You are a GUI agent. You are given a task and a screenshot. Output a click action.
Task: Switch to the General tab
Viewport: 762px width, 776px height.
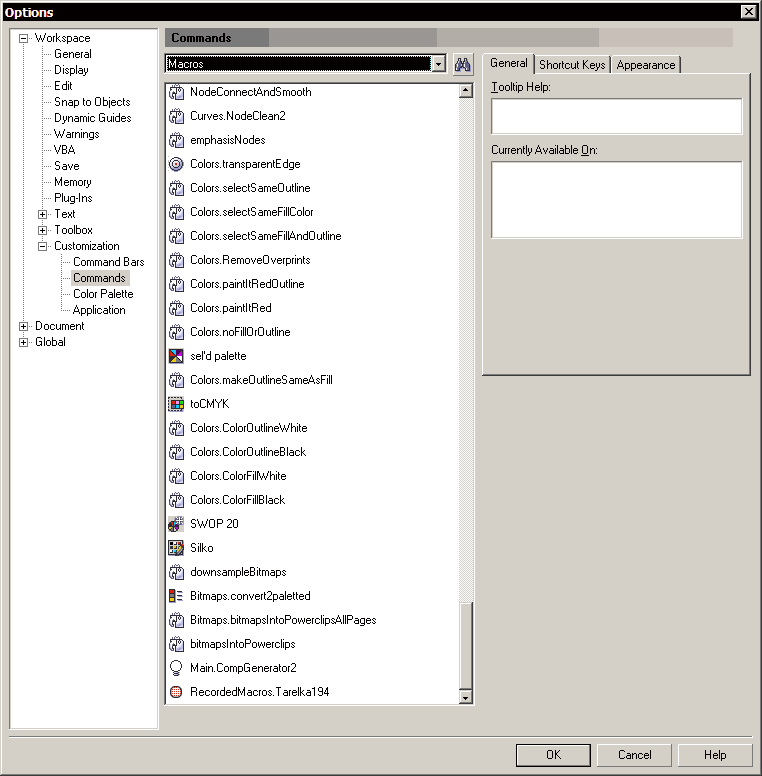pos(508,63)
